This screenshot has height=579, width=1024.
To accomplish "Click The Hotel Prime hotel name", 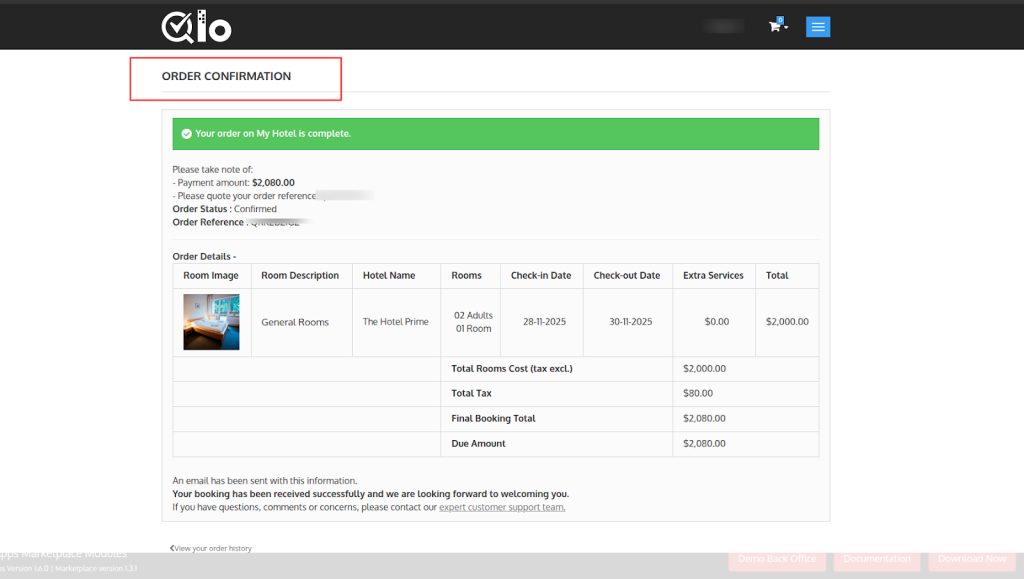I will tap(395, 322).
